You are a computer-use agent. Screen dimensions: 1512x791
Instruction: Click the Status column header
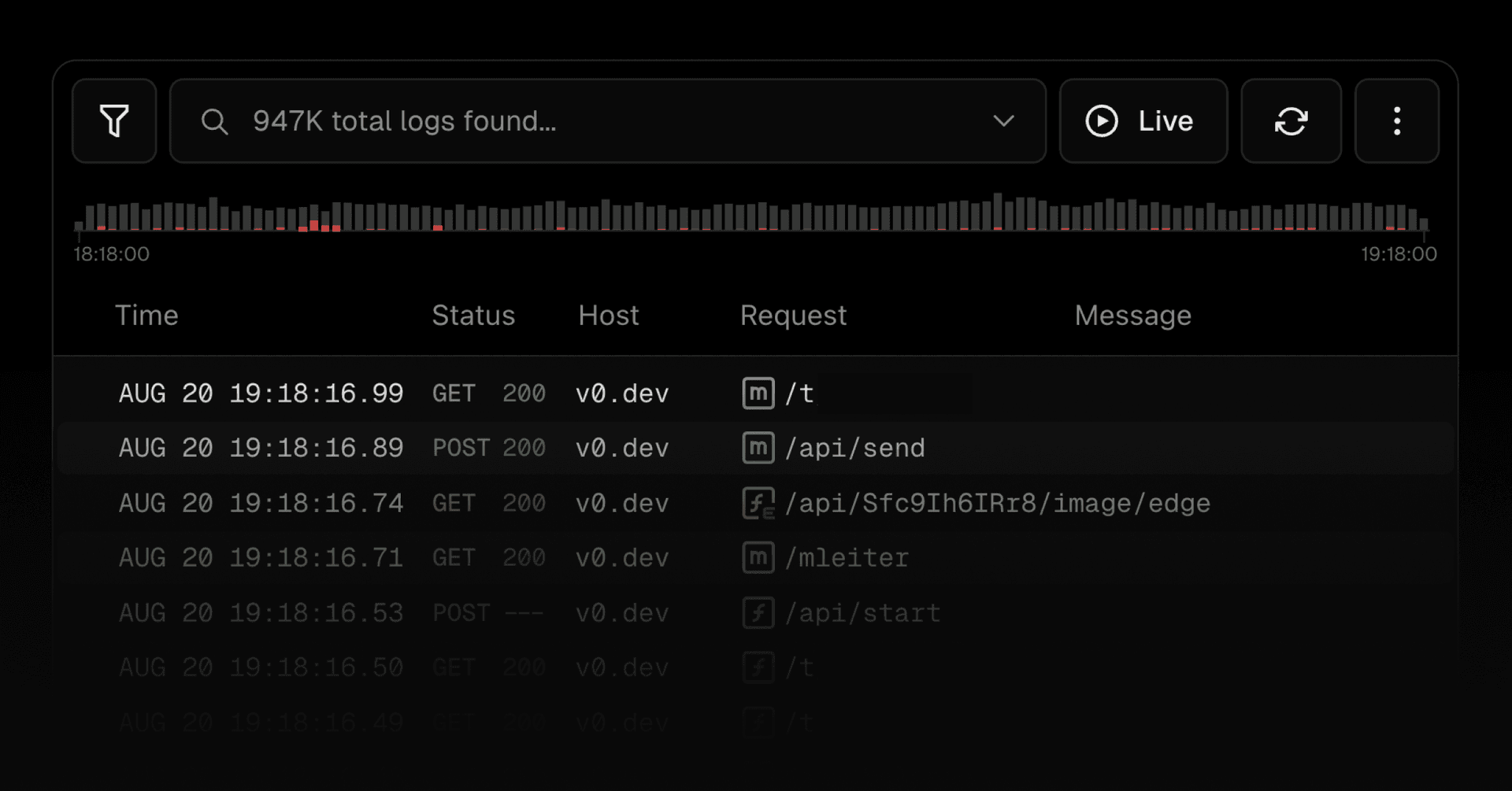point(472,316)
